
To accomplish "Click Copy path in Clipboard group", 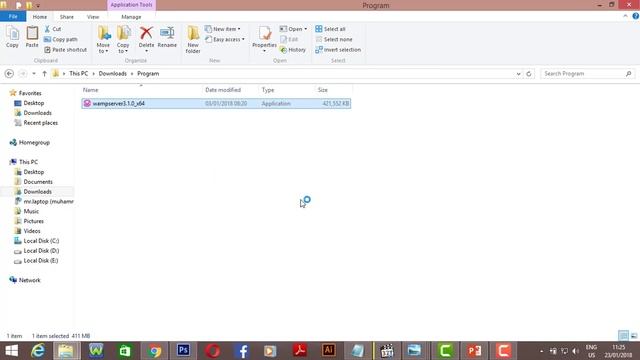I will [60, 39].
